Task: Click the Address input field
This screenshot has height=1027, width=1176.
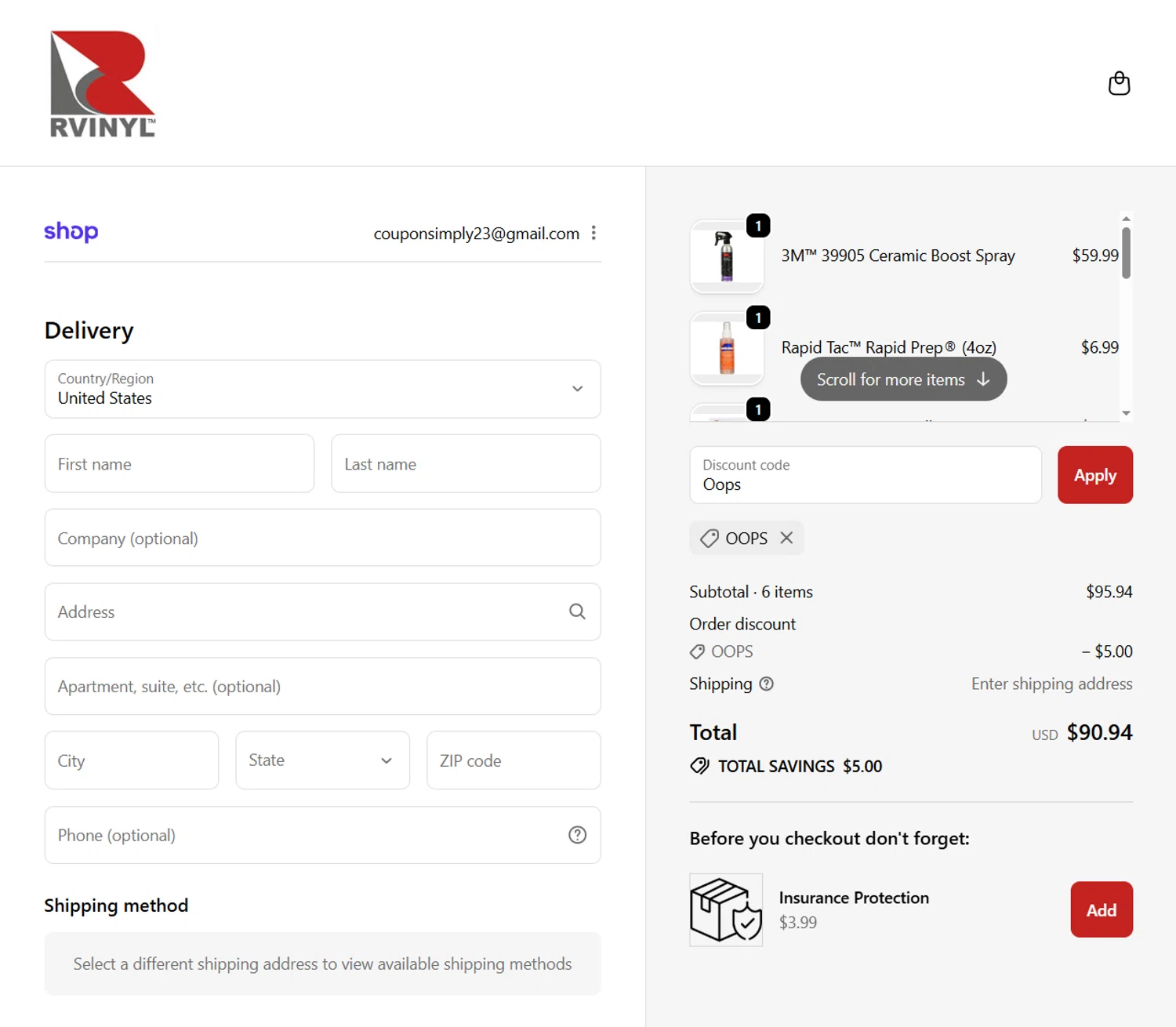Action: (322, 611)
